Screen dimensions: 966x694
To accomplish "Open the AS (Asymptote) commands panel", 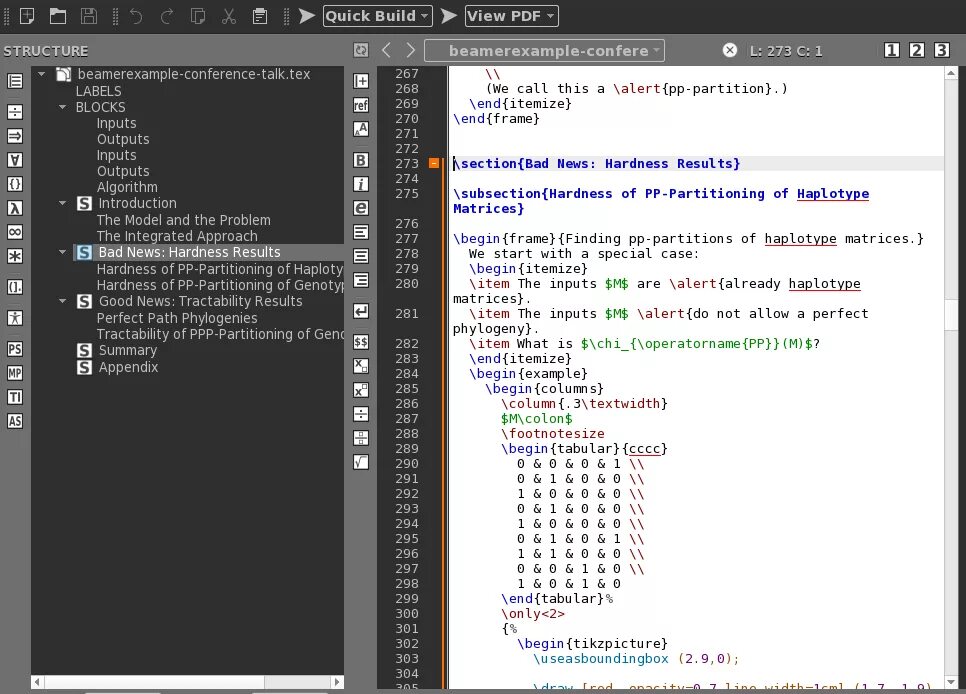I will [x=15, y=421].
